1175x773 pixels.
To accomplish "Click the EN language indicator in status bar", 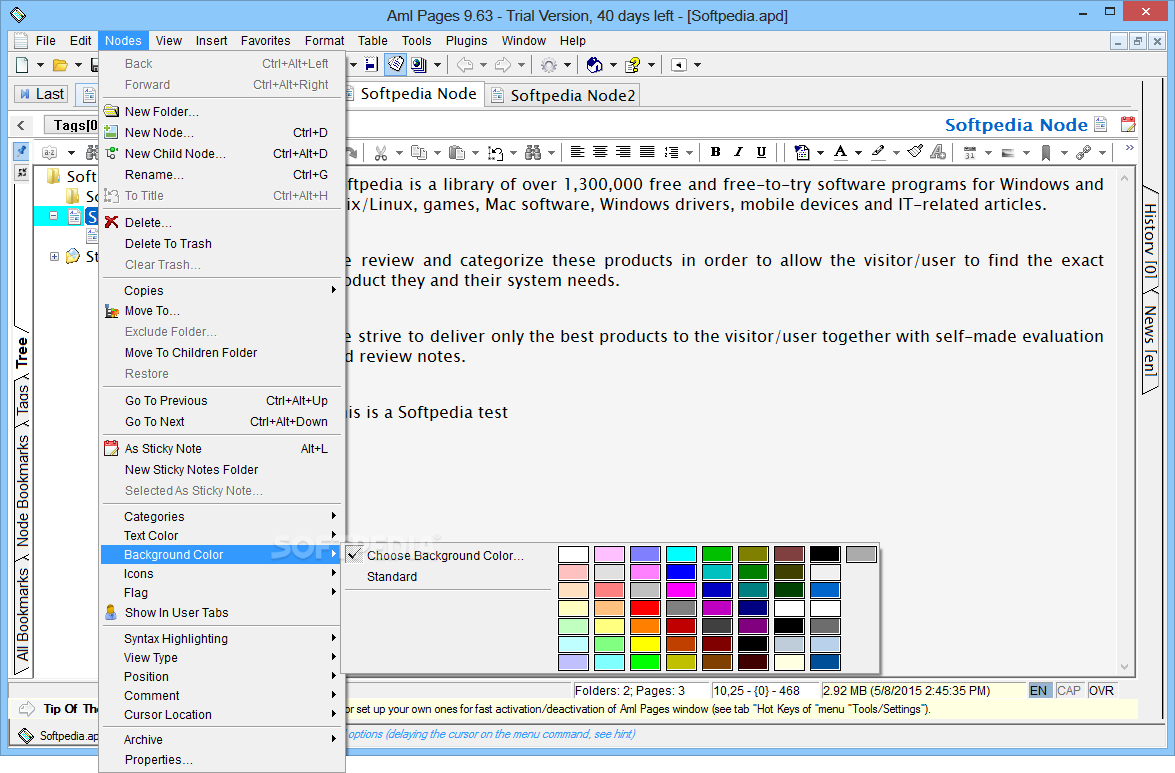I will [1039, 691].
